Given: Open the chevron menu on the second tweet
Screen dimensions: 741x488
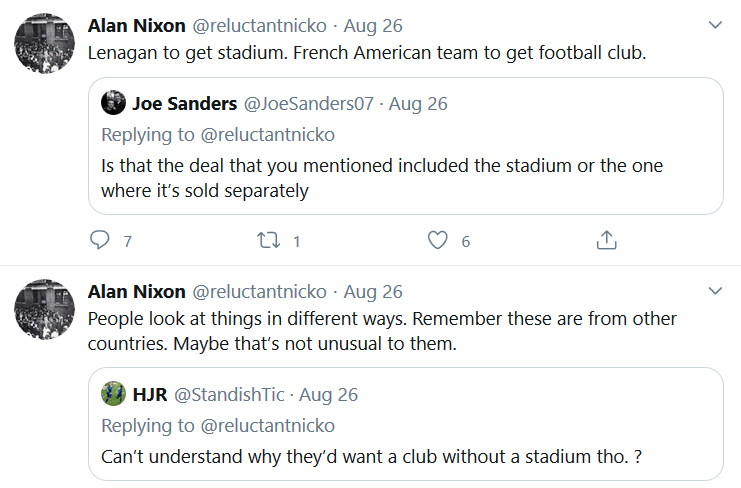Looking at the screenshot, I should pyautogui.click(x=716, y=291).
